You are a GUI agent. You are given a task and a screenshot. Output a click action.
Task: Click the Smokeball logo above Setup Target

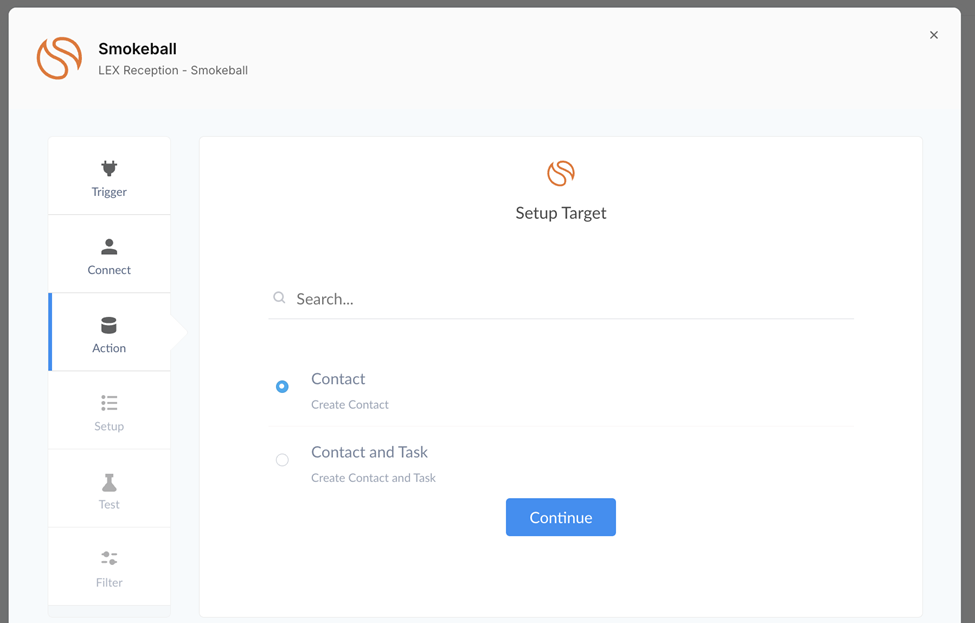click(561, 173)
